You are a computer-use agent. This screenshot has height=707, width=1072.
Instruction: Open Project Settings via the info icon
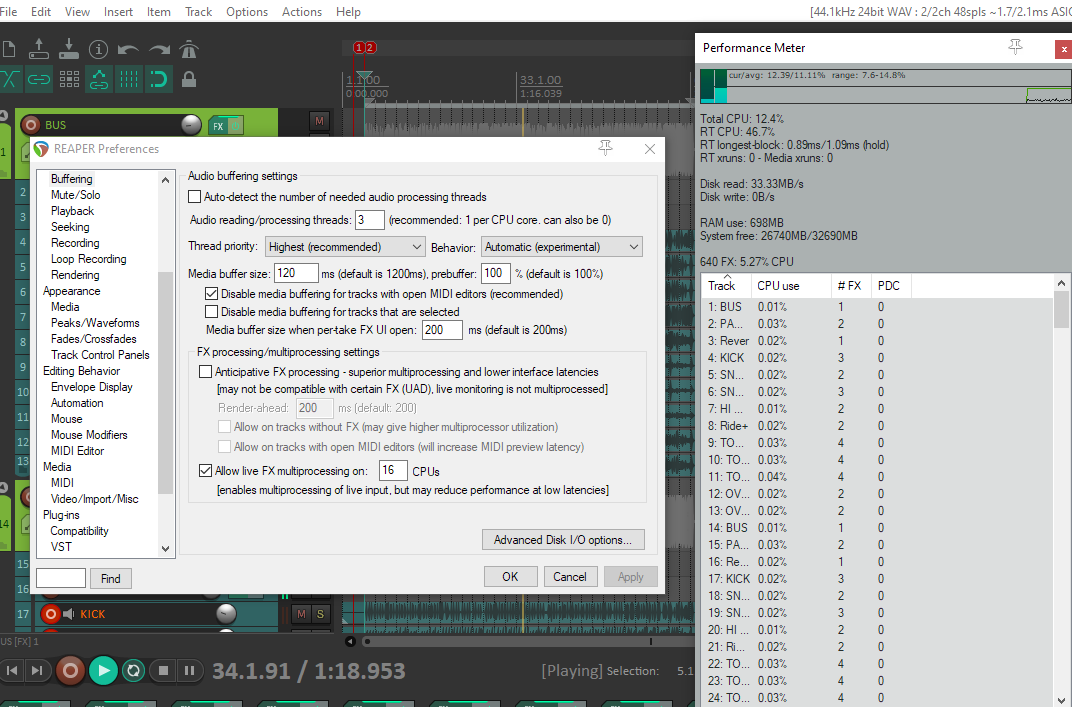(x=98, y=49)
